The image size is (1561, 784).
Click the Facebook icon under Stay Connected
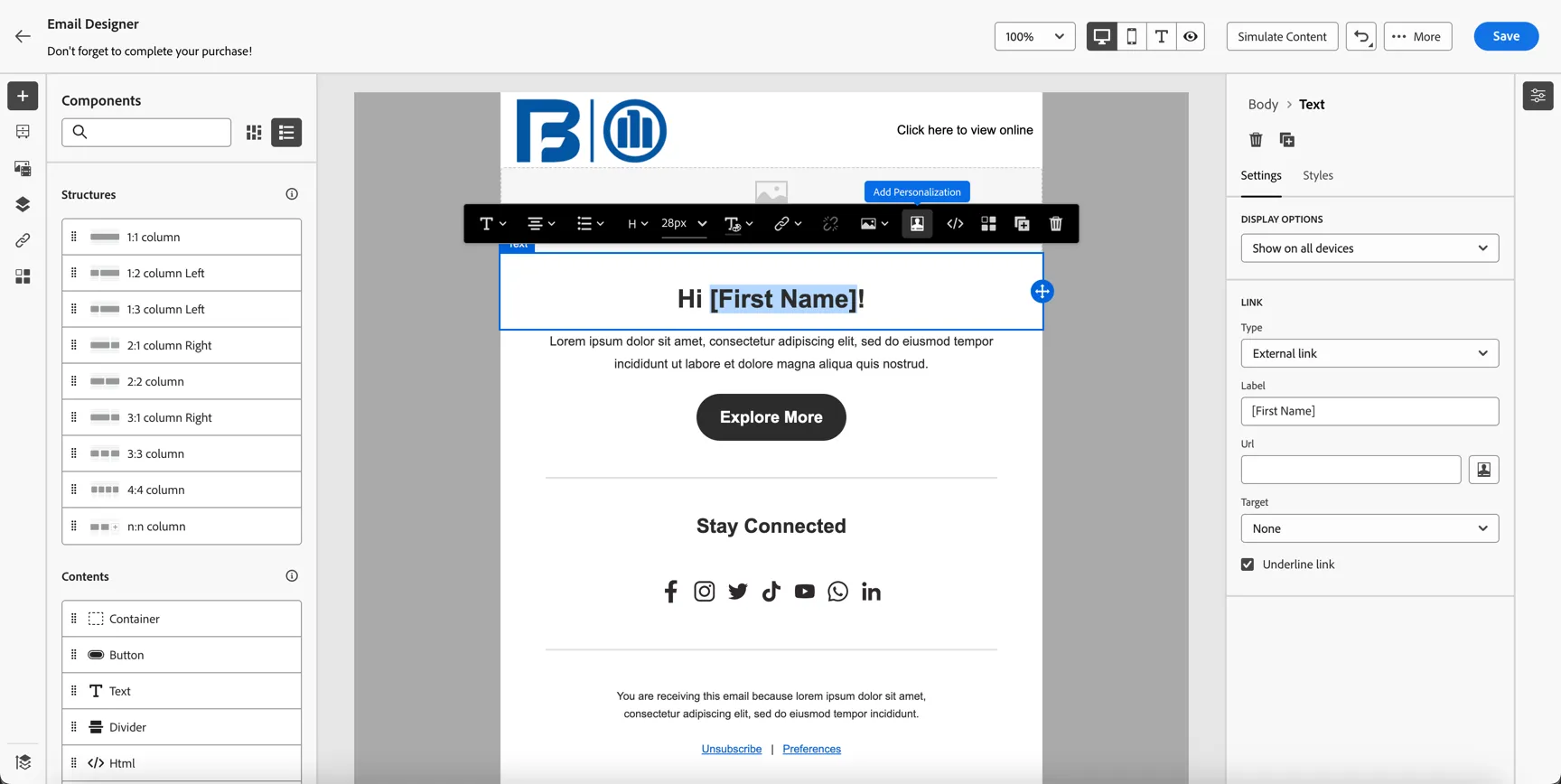pos(670,592)
